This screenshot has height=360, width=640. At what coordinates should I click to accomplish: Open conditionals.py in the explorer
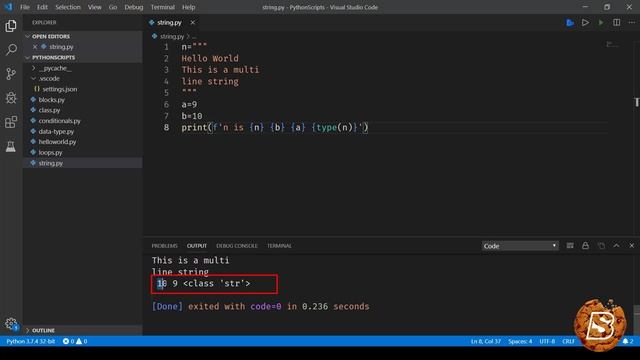click(x=60, y=121)
